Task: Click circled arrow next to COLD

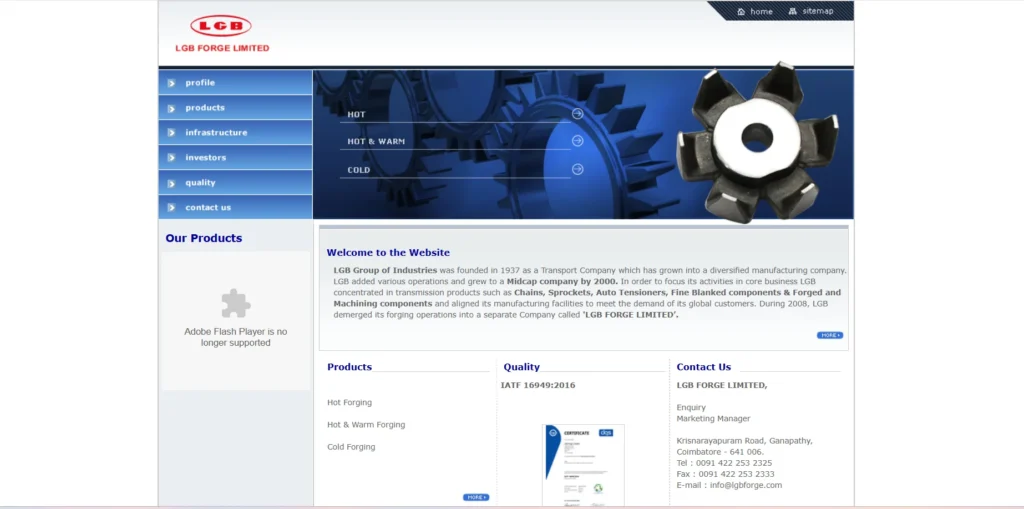Action: tap(577, 169)
